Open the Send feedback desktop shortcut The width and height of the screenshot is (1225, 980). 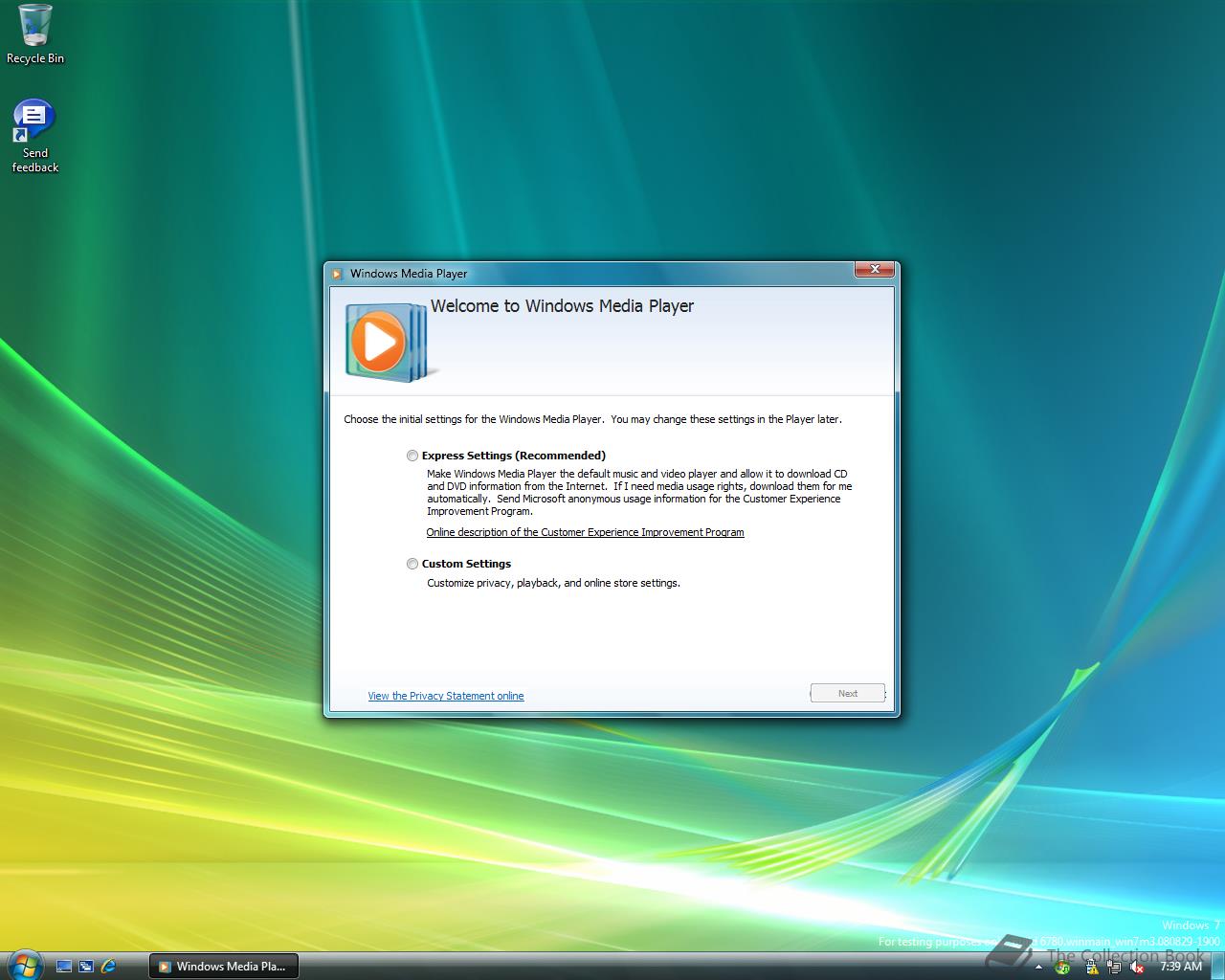point(35,137)
